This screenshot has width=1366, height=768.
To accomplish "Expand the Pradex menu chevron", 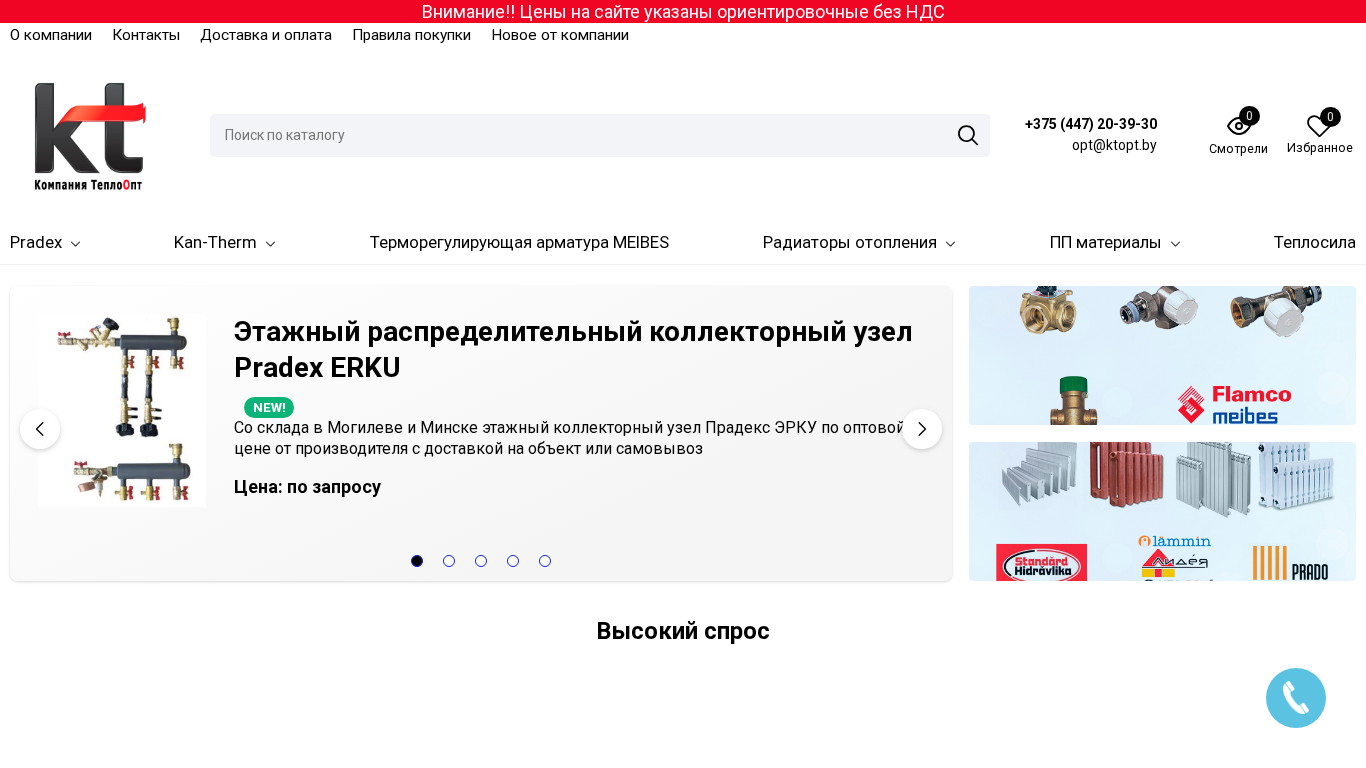I will pyautogui.click(x=75, y=243).
